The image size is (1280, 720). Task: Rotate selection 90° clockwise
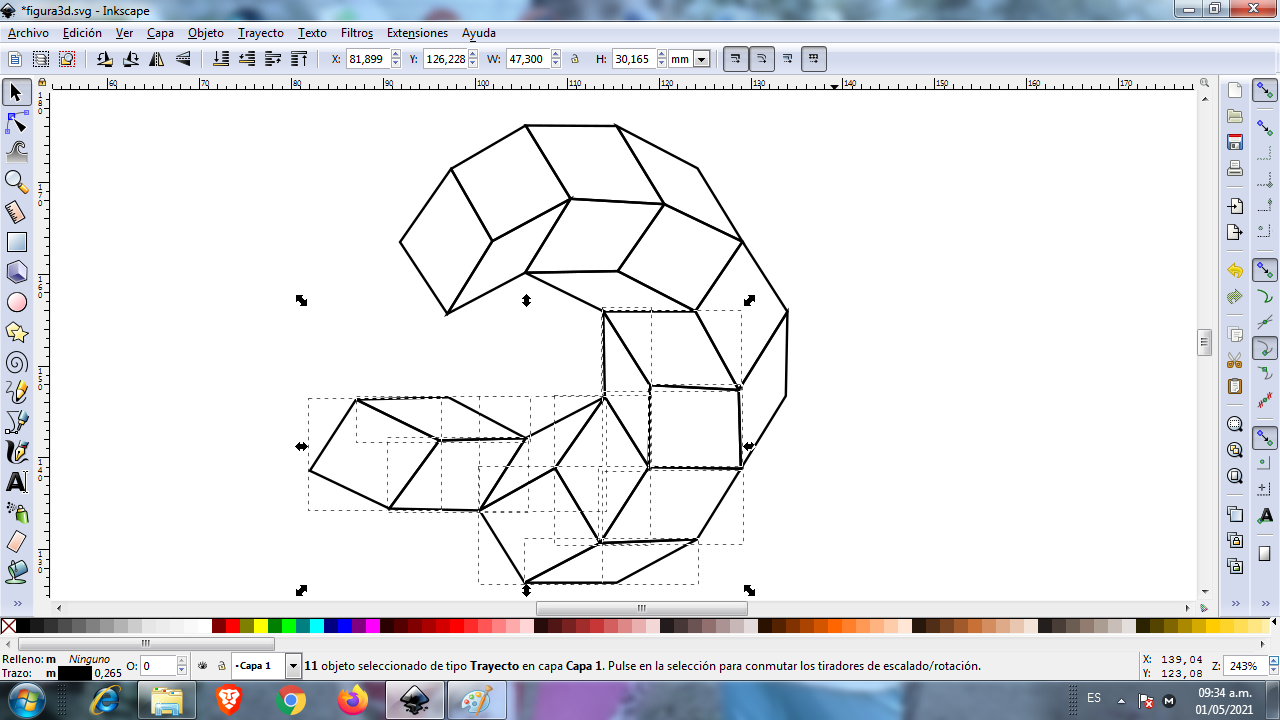pyautogui.click(x=130, y=59)
